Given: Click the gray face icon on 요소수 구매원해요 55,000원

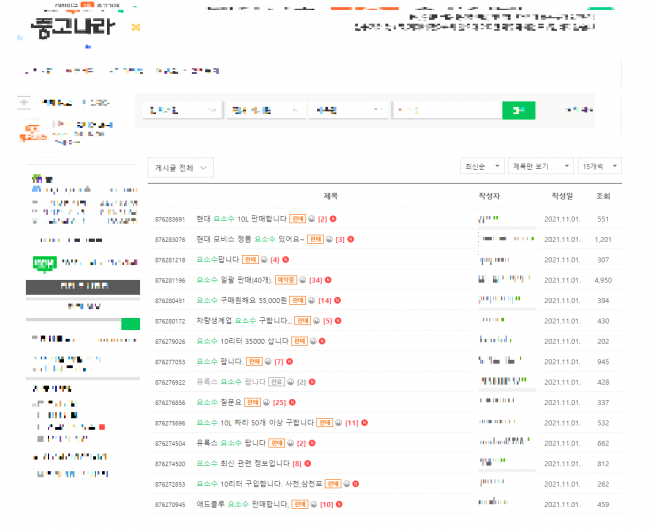Looking at the screenshot, I should (x=311, y=300).
